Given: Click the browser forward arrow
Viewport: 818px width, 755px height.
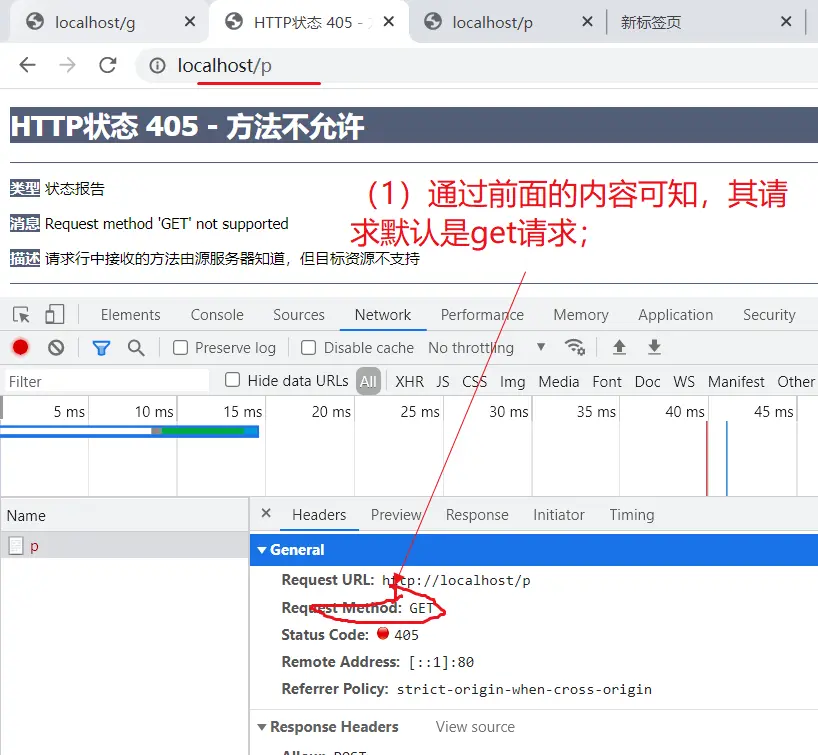Looking at the screenshot, I should pos(67,65).
